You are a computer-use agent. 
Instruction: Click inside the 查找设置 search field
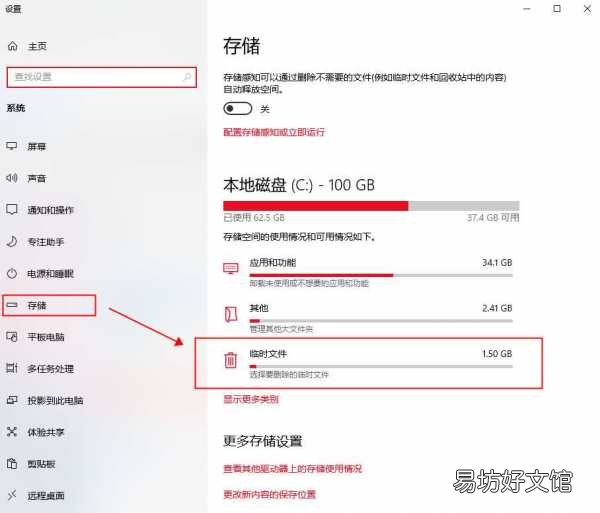pyautogui.click(x=101, y=77)
